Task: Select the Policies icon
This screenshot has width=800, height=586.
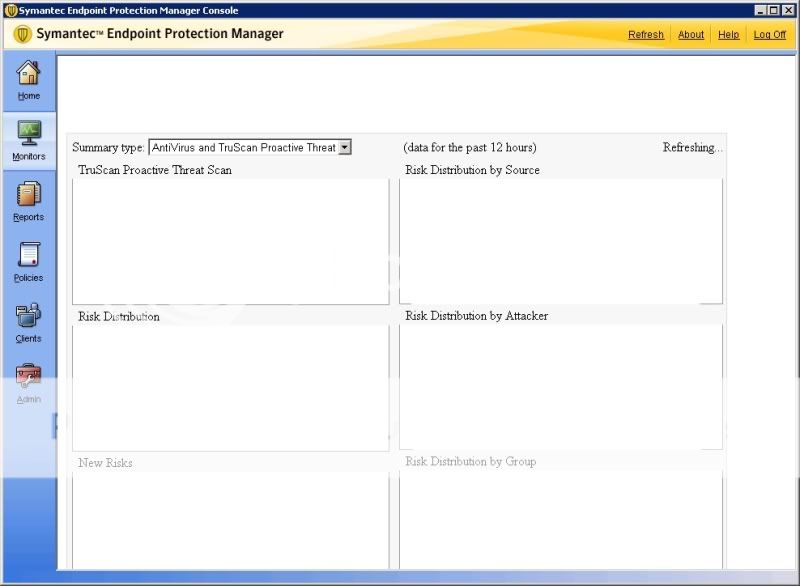Action: [29, 263]
